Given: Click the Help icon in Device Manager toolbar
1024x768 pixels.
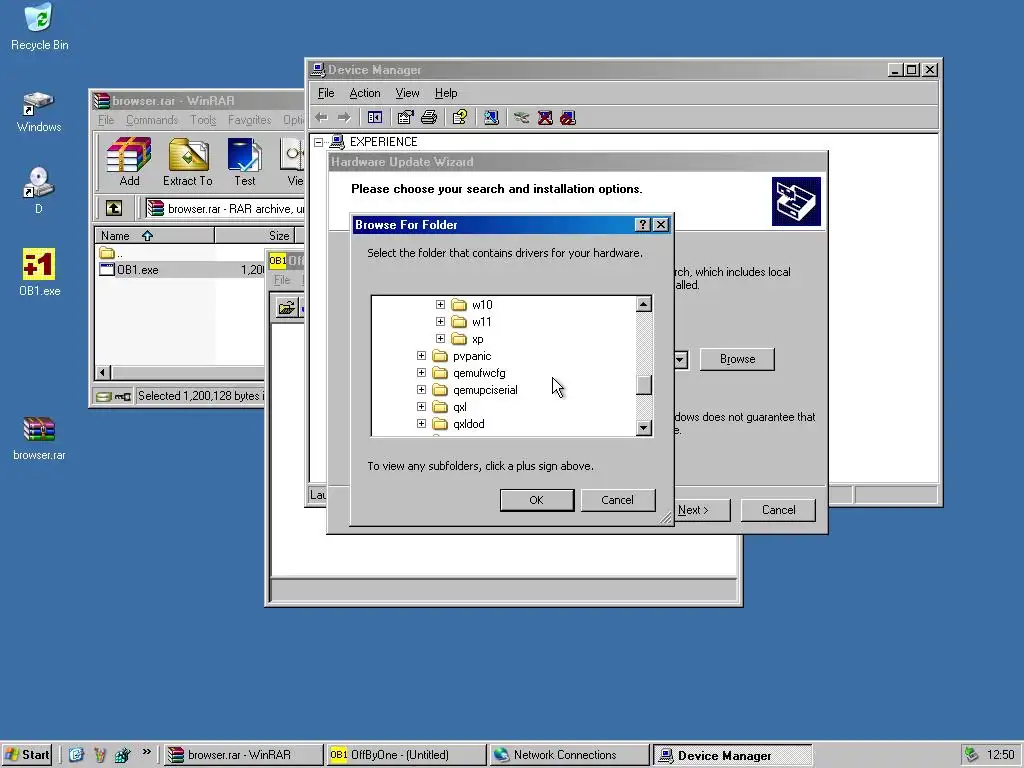Looking at the screenshot, I should click(x=460, y=118).
